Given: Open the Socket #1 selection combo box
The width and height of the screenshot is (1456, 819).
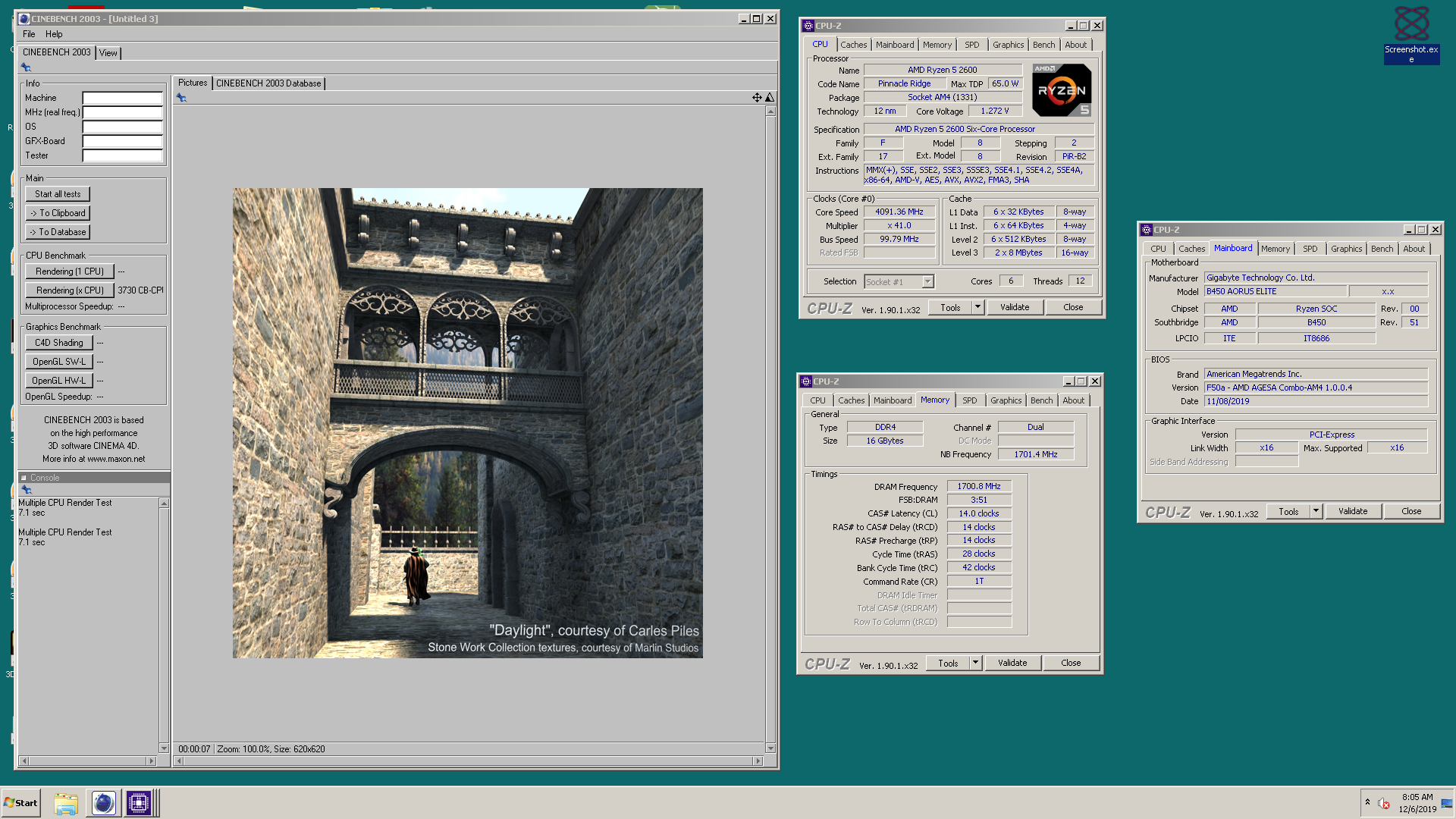Looking at the screenshot, I should tap(899, 281).
